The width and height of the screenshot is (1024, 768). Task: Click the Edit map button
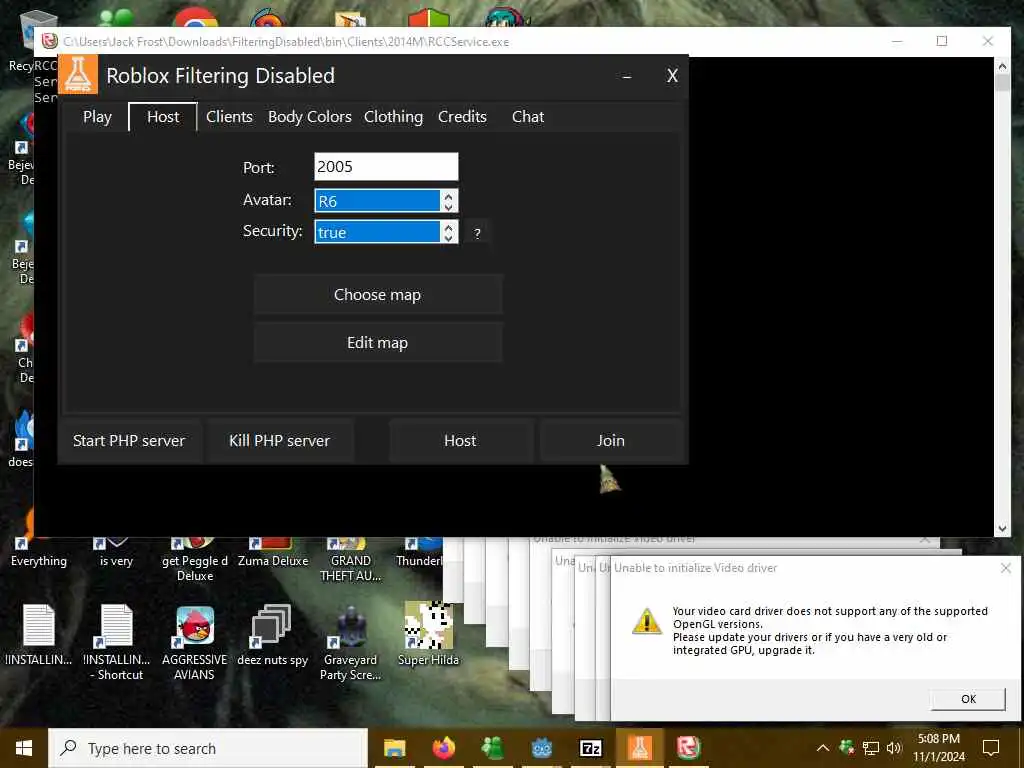point(377,342)
